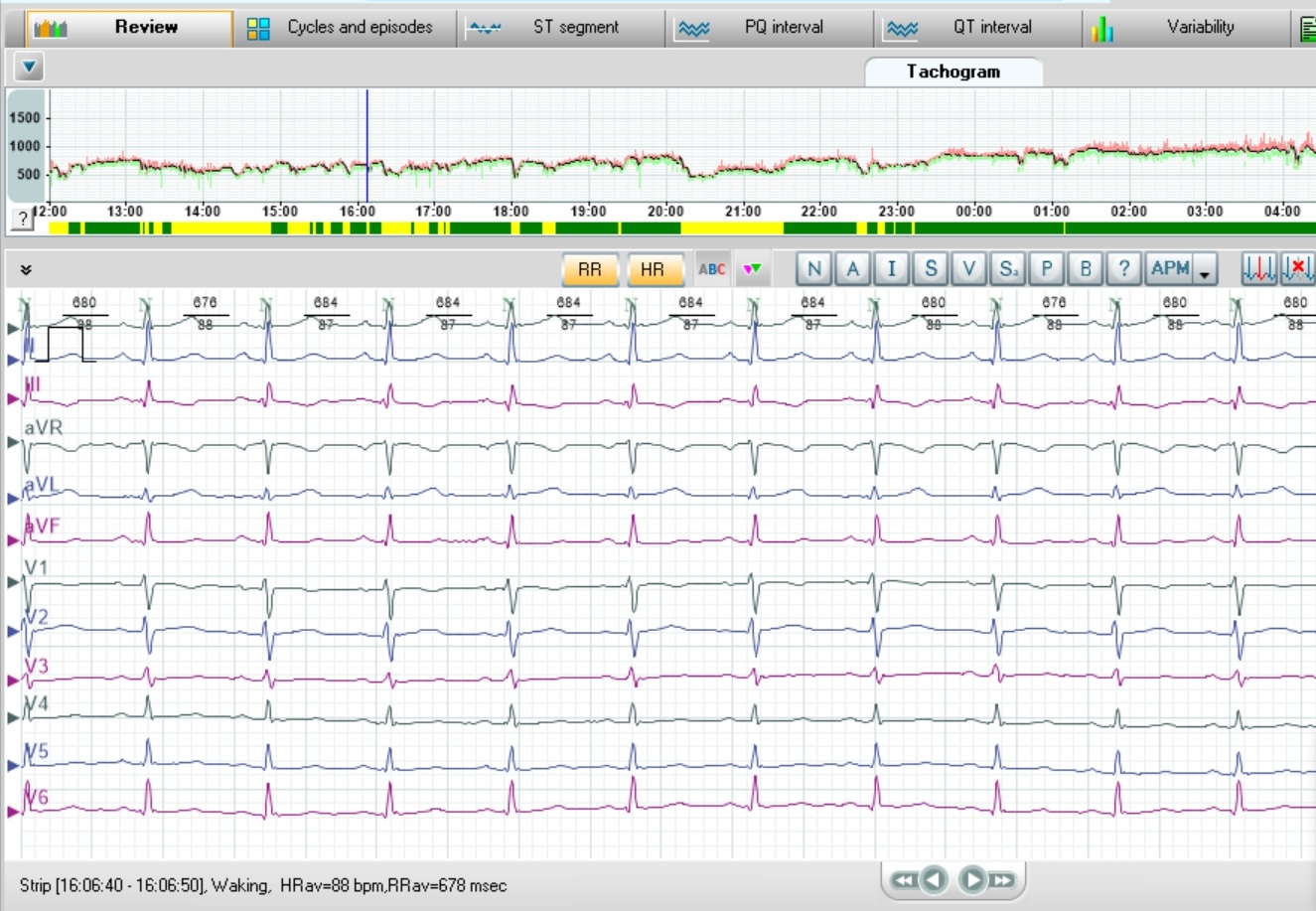Image resolution: width=1316 pixels, height=911 pixels.
Task: Click the V5 channel arrow marker
Action: point(13,766)
